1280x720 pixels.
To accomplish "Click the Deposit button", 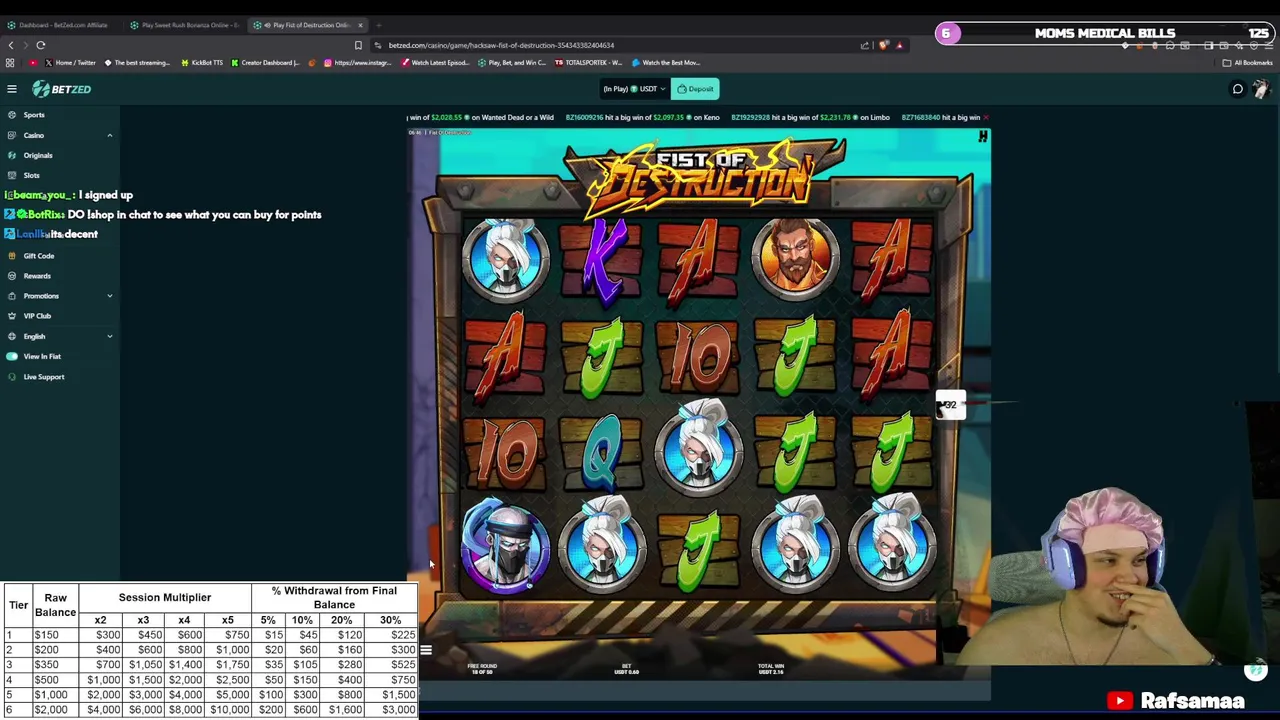I will (x=695, y=89).
